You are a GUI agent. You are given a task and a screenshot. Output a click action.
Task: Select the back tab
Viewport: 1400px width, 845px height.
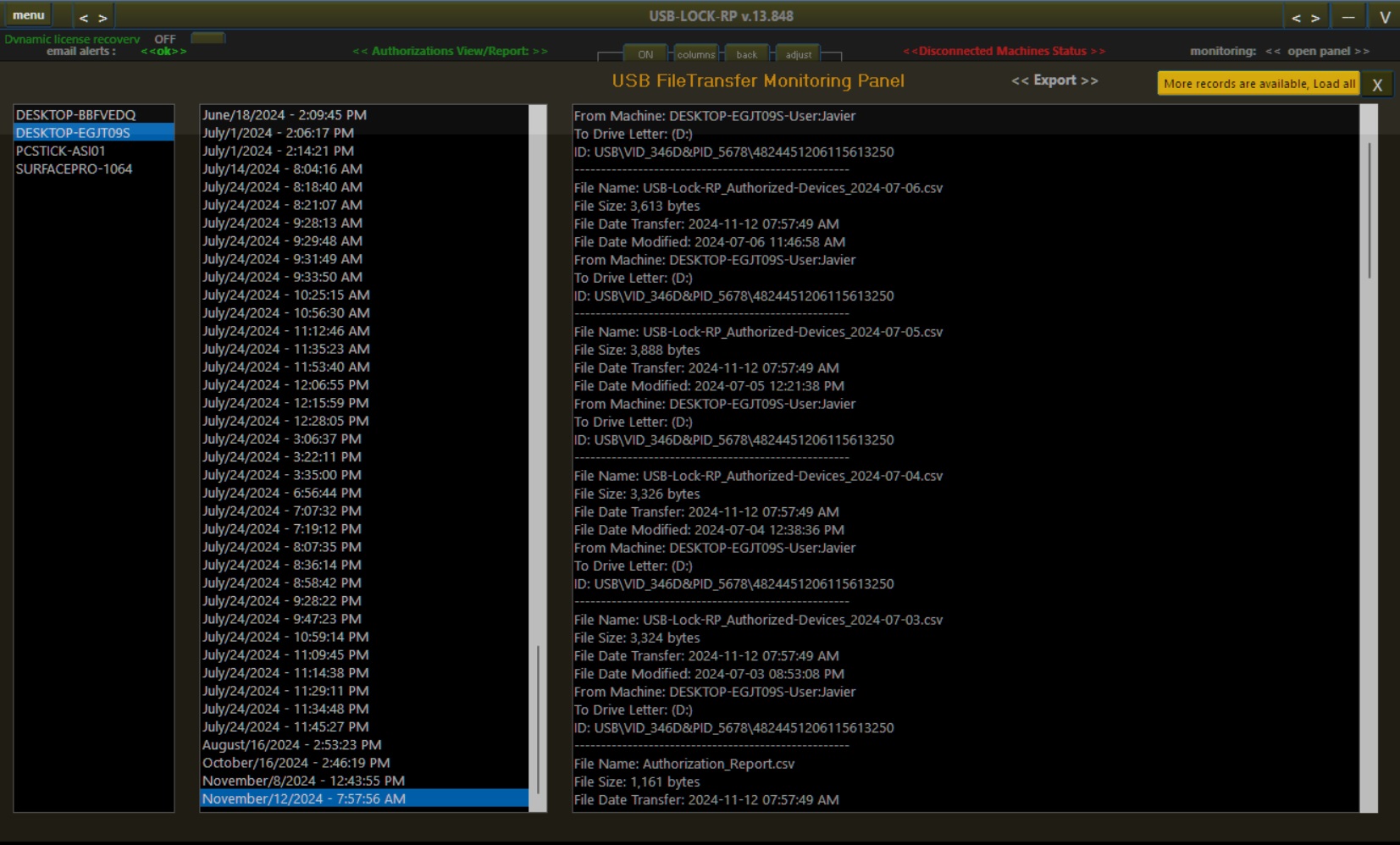pos(747,54)
